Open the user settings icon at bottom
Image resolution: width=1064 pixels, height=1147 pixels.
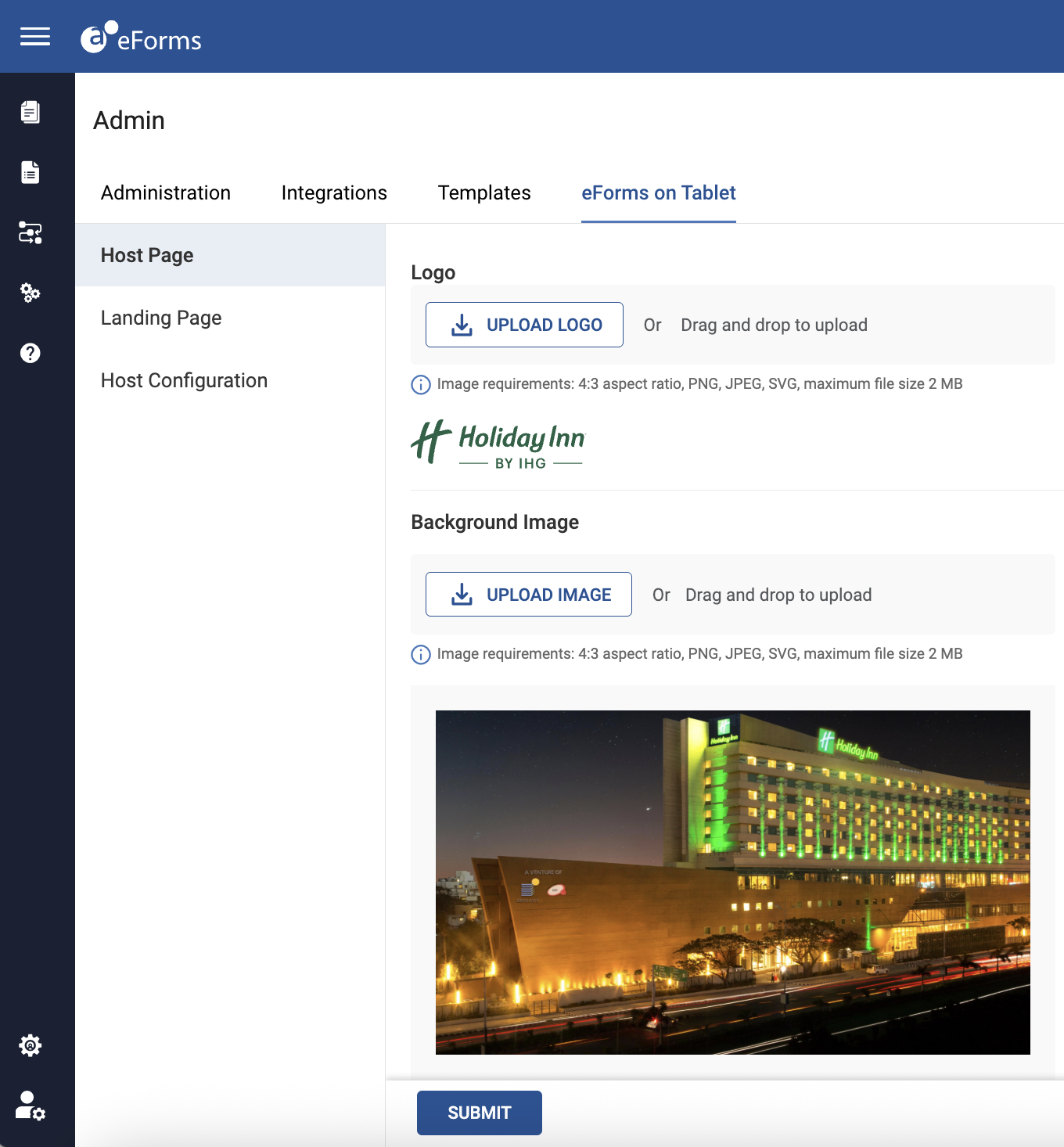coord(31,1106)
